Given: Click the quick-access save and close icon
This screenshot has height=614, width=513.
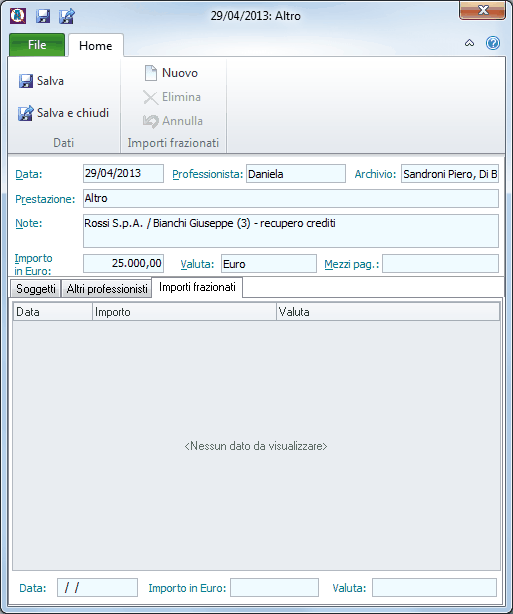Looking at the screenshot, I should tap(67, 16).
